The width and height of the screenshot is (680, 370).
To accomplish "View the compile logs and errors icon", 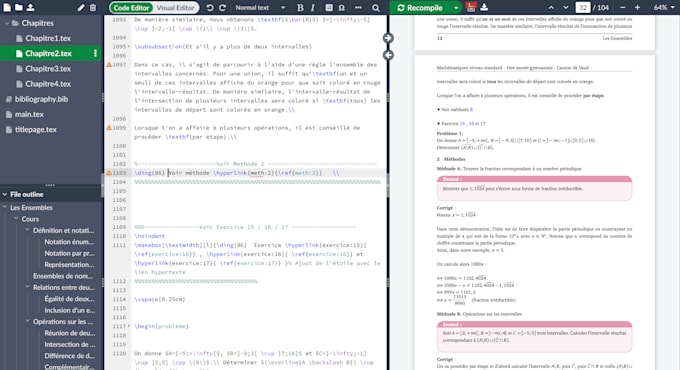I will pos(471,7).
